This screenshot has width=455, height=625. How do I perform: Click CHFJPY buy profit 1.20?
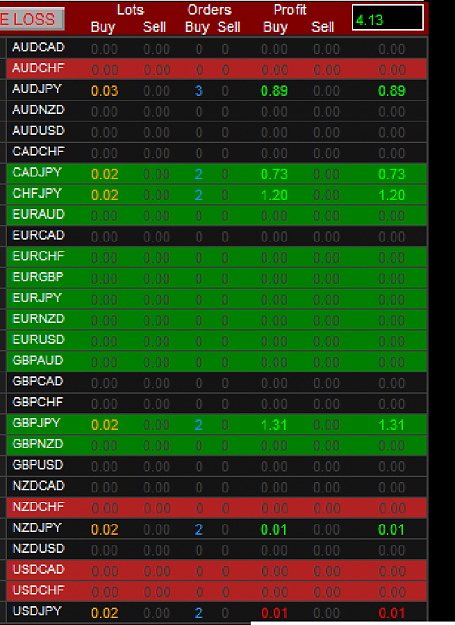click(274, 195)
